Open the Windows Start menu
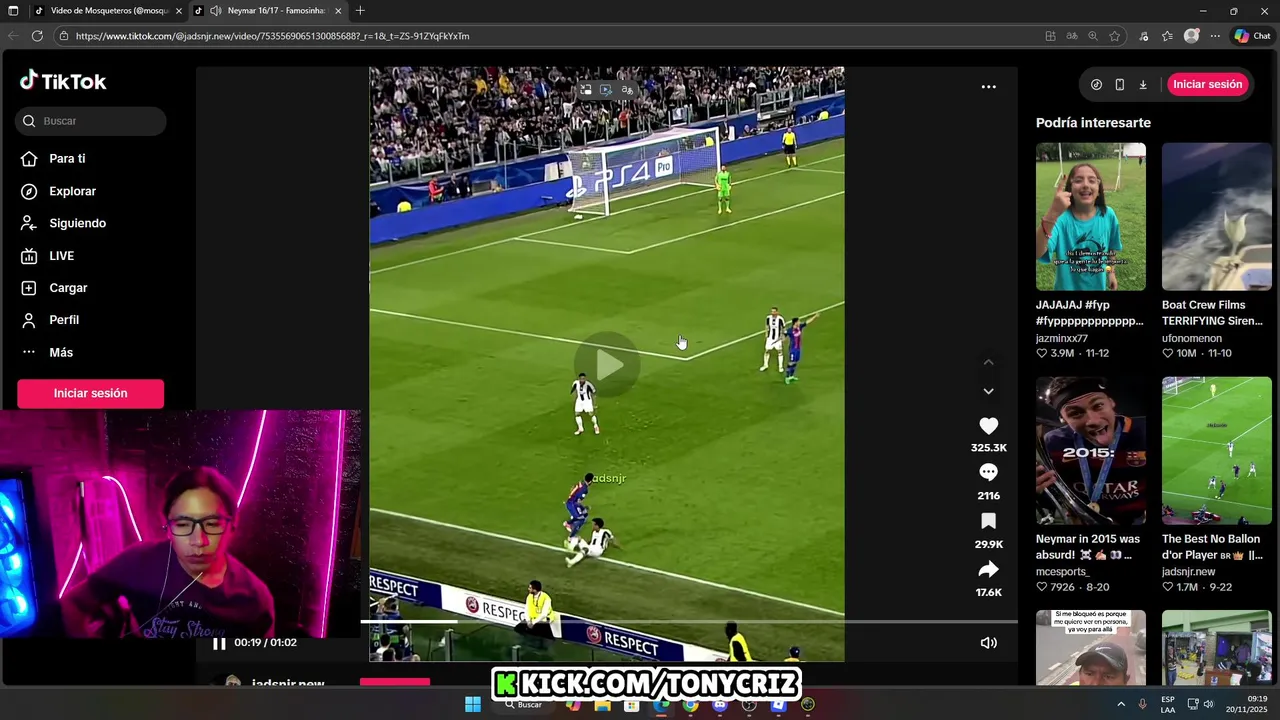 (x=473, y=704)
